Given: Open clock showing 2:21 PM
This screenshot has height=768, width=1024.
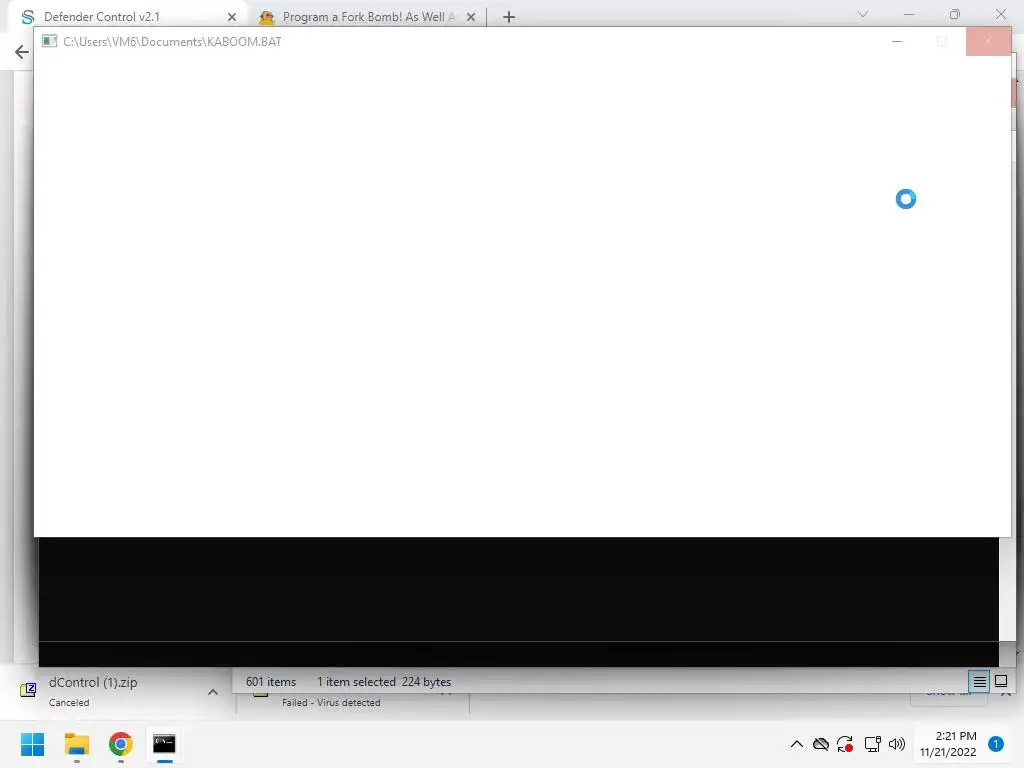Looking at the screenshot, I should [x=948, y=744].
